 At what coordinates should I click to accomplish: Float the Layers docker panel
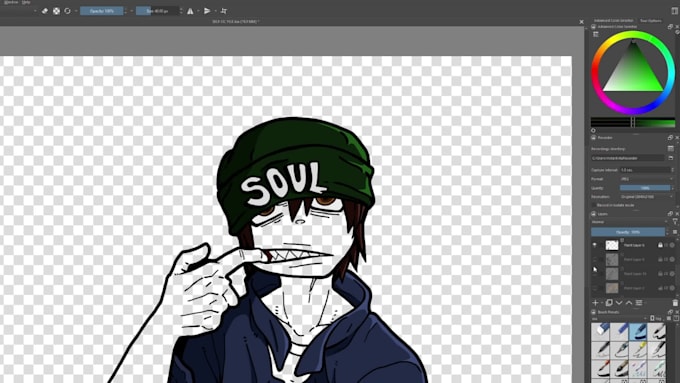[x=670, y=214]
